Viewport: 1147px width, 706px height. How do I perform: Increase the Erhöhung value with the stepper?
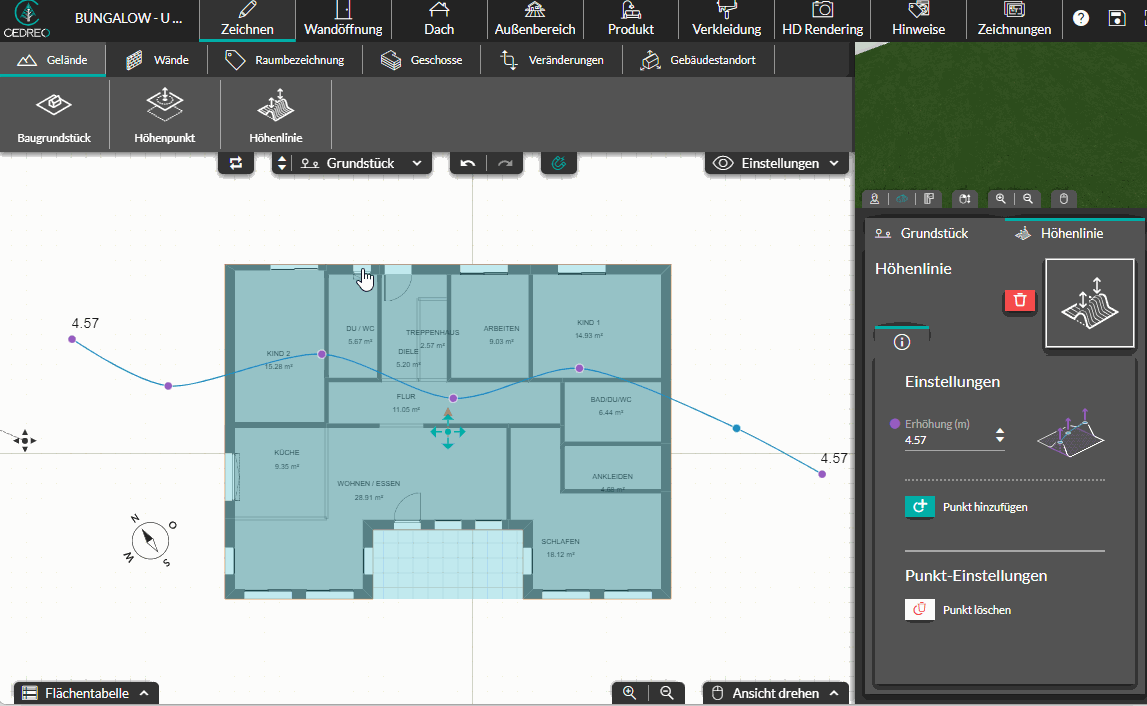coord(1000,431)
